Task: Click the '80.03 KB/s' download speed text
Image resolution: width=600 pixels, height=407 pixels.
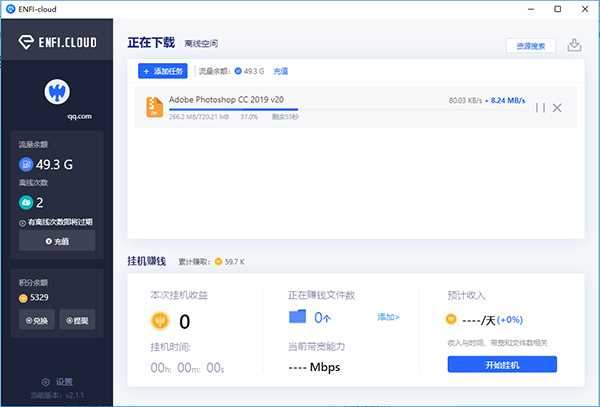Action: [465, 101]
